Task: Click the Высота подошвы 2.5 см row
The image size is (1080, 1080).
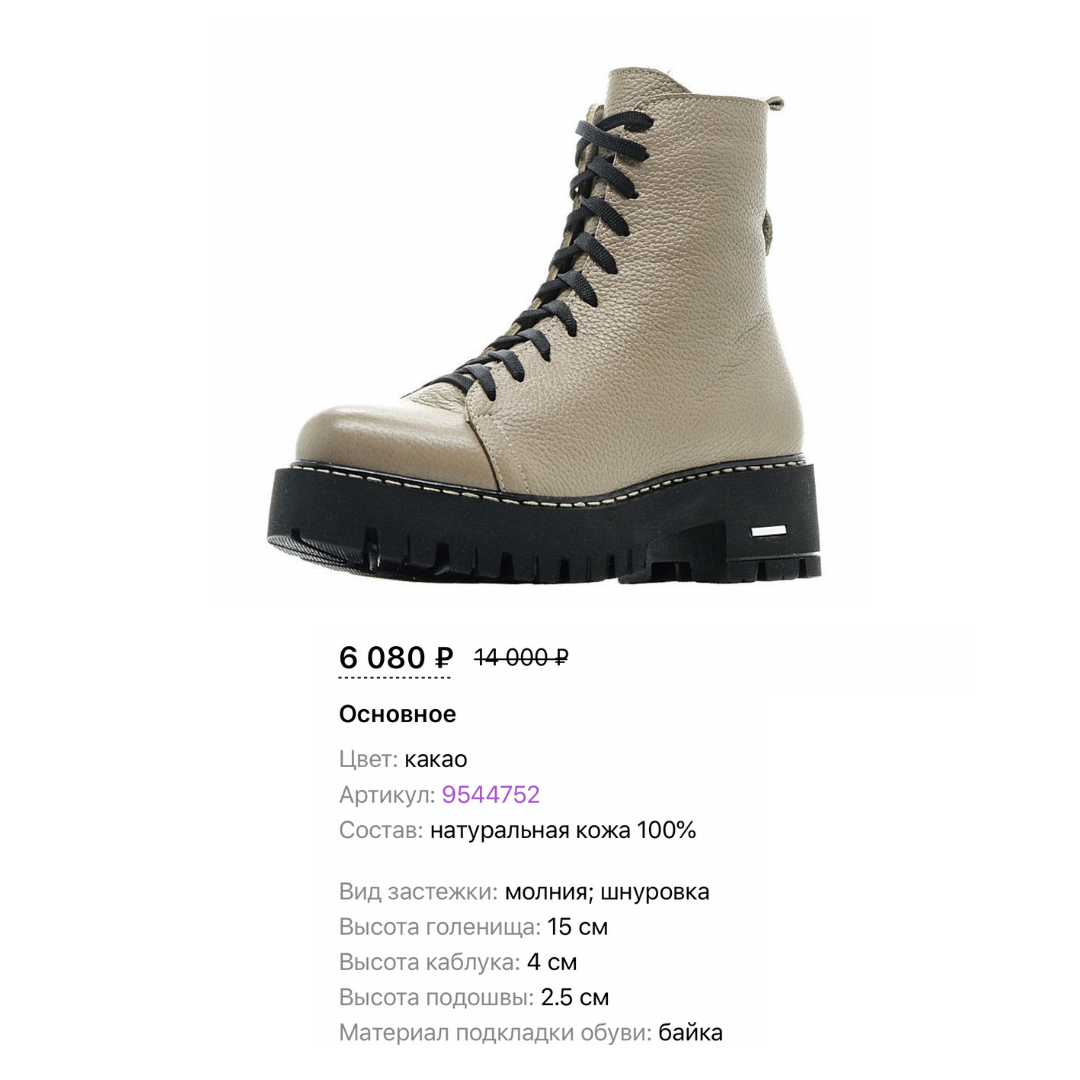Action: pyautogui.click(x=474, y=997)
